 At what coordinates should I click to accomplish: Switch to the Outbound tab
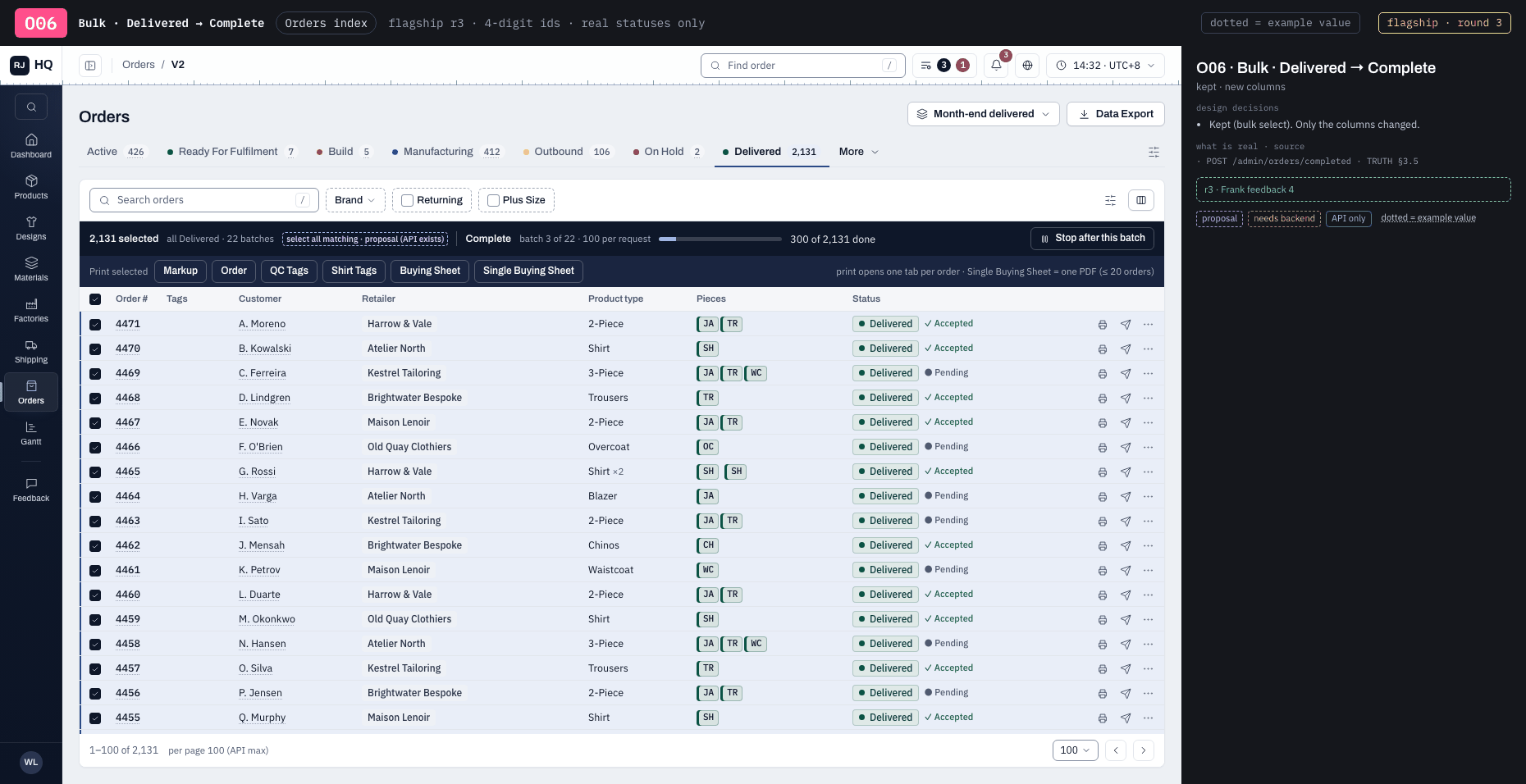(567, 152)
